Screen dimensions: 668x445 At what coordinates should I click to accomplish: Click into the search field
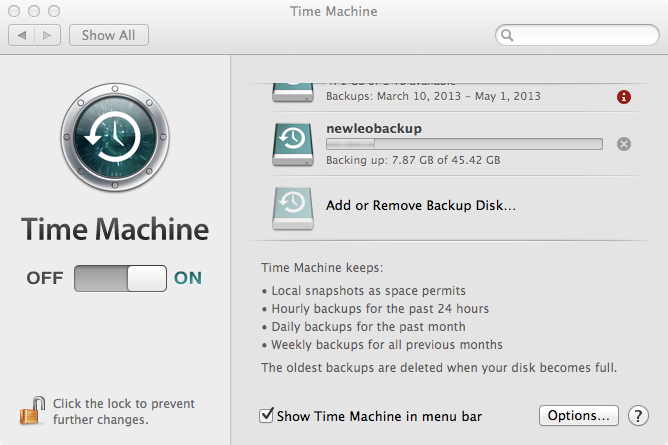click(x=577, y=35)
